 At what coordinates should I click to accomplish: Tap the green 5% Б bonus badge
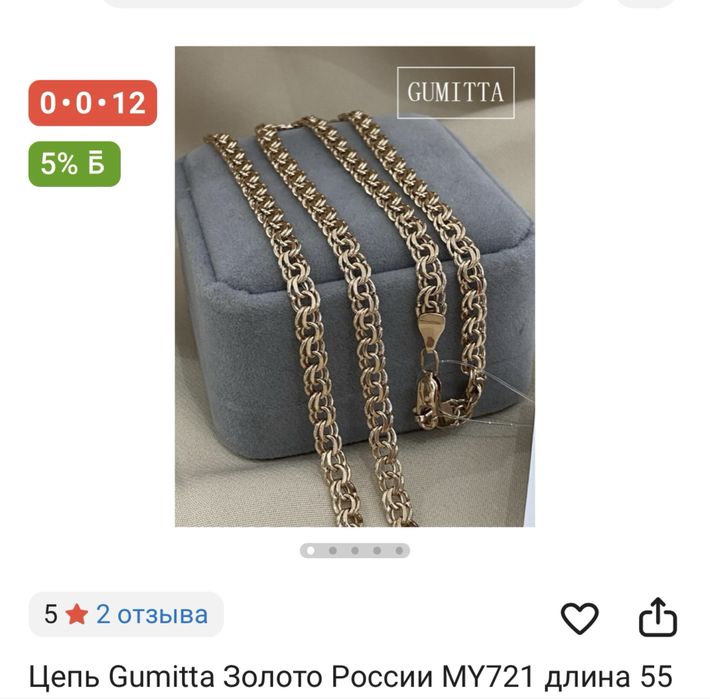tap(75, 164)
